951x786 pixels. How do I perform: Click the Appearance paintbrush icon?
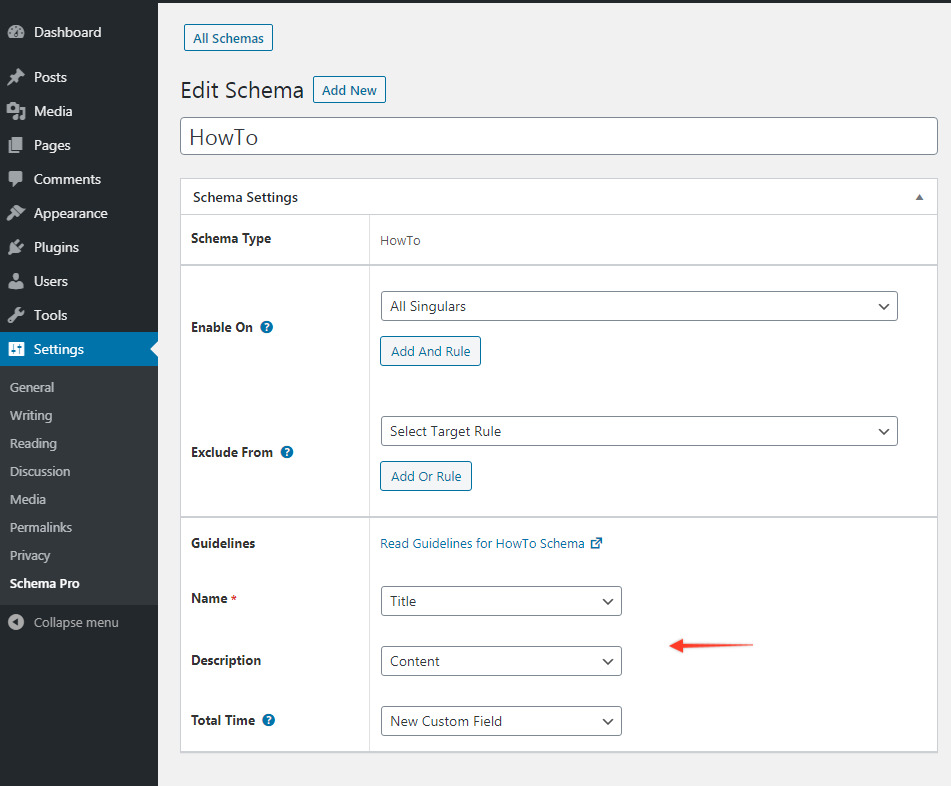pos(16,213)
